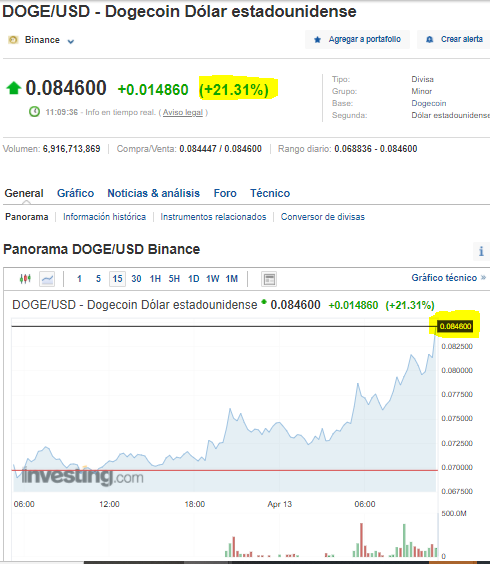Click the Minor group value
Screen dimensions: 490x564
click(x=421, y=91)
